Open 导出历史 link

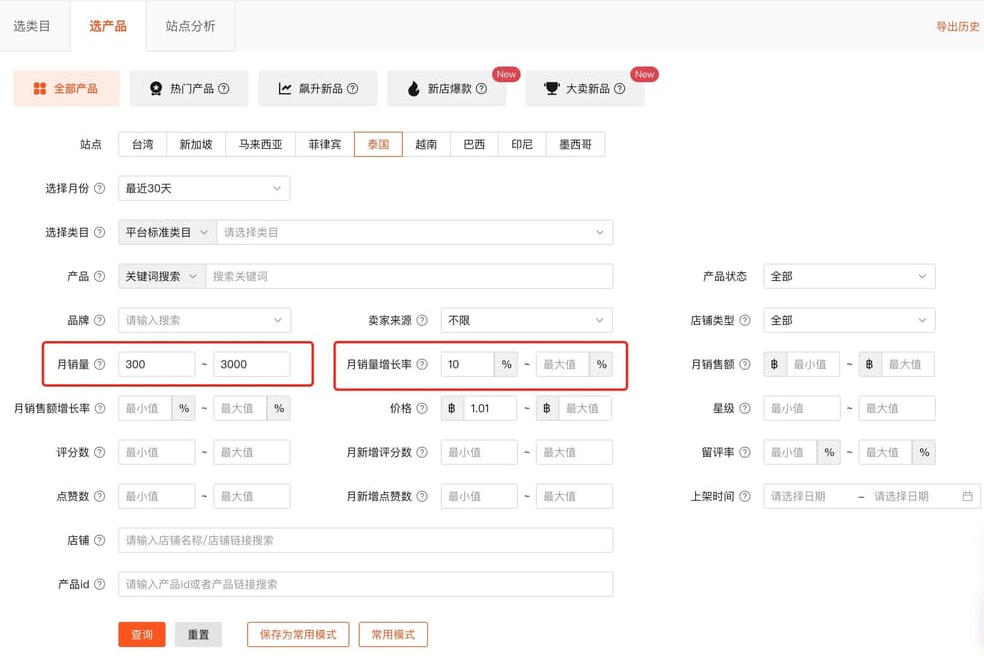tap(958, 26)
